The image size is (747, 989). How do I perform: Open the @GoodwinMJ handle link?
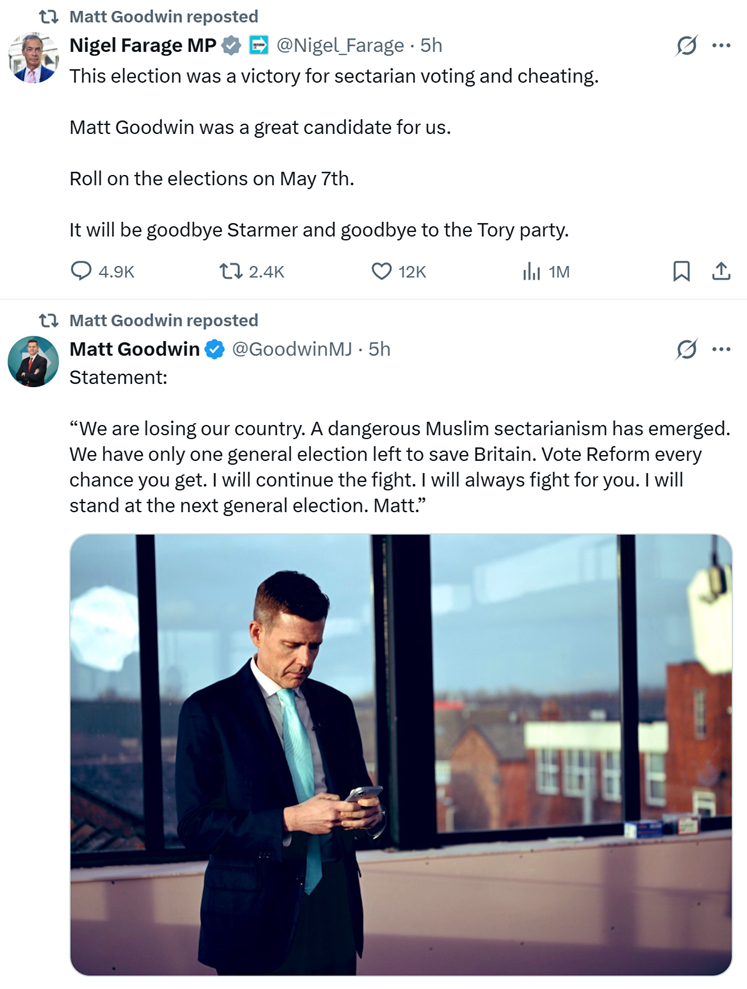coord(294,349)
